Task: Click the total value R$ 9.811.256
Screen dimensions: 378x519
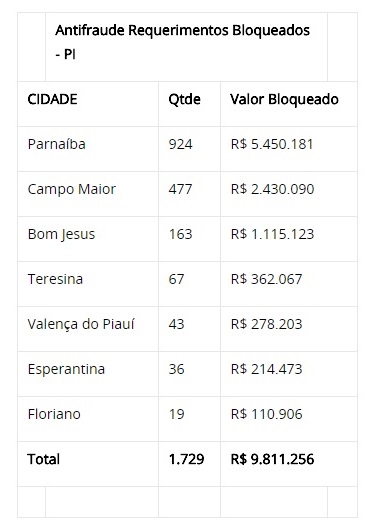Action: 272,459
